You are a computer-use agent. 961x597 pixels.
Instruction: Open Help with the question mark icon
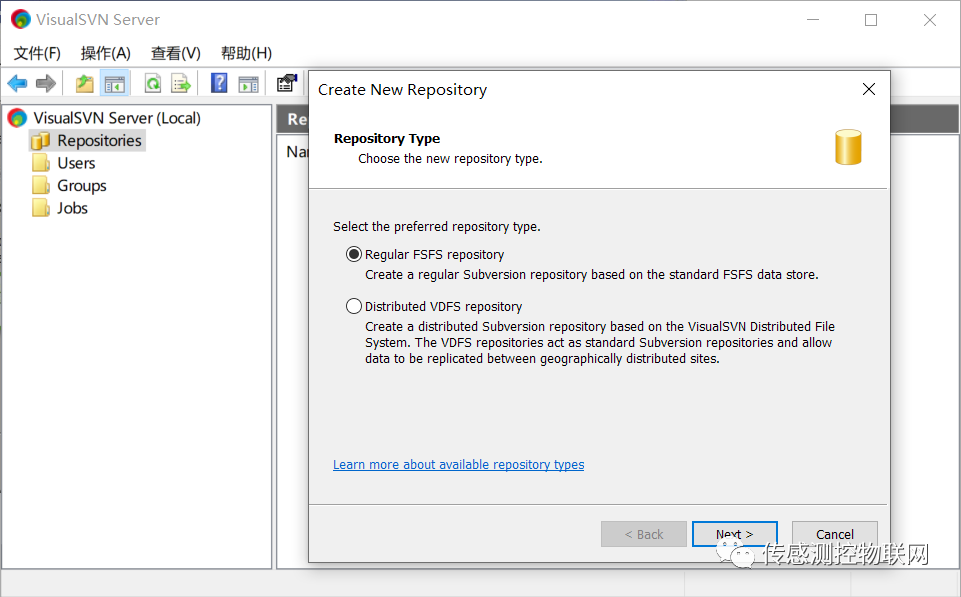pyautogui.click(x=219, y=83)
